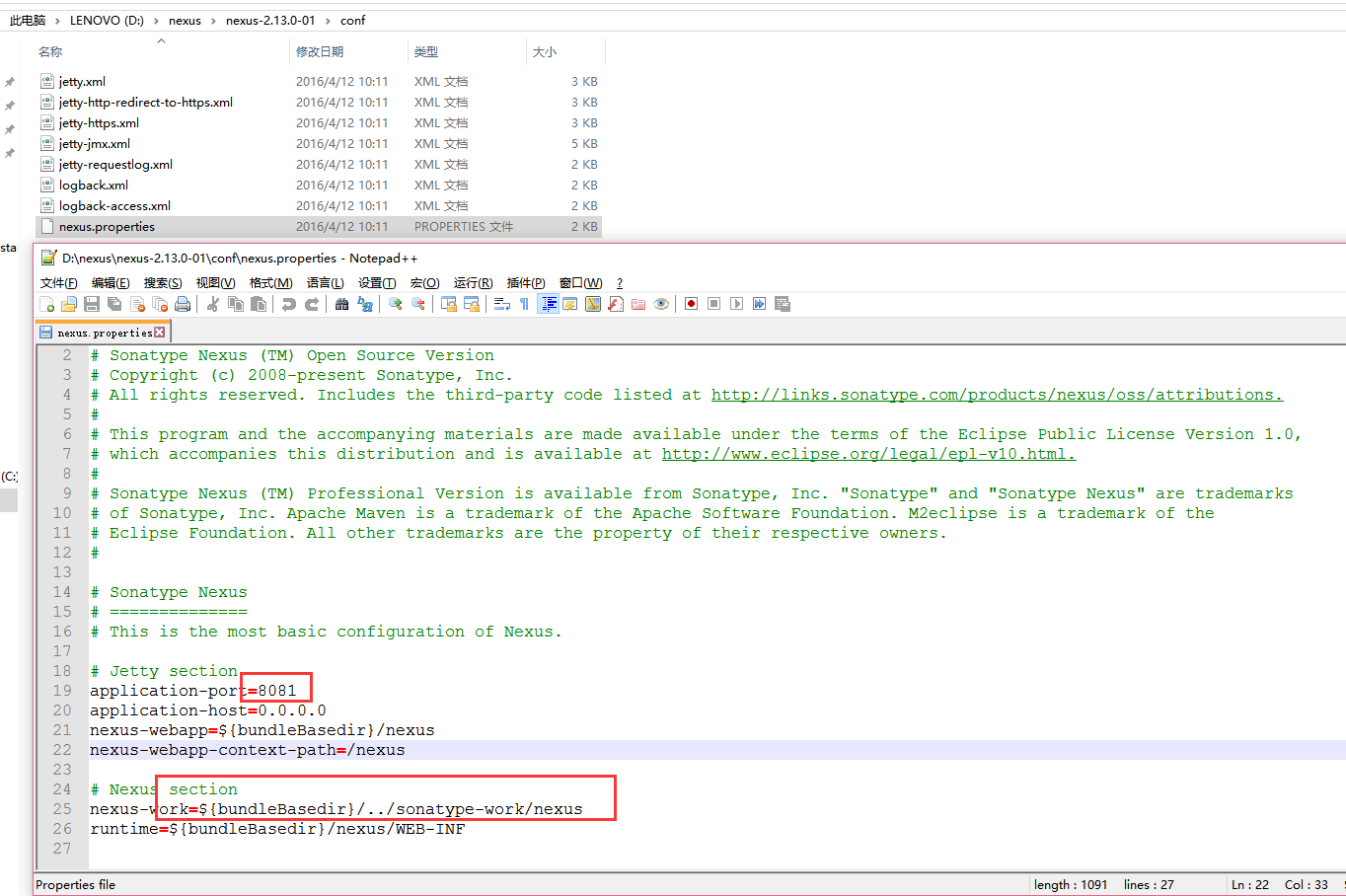Image resolution: width=1346 pixels, height=896 pixels.
Task: Open the 搜索(S) menu
Action: (163, 283)
